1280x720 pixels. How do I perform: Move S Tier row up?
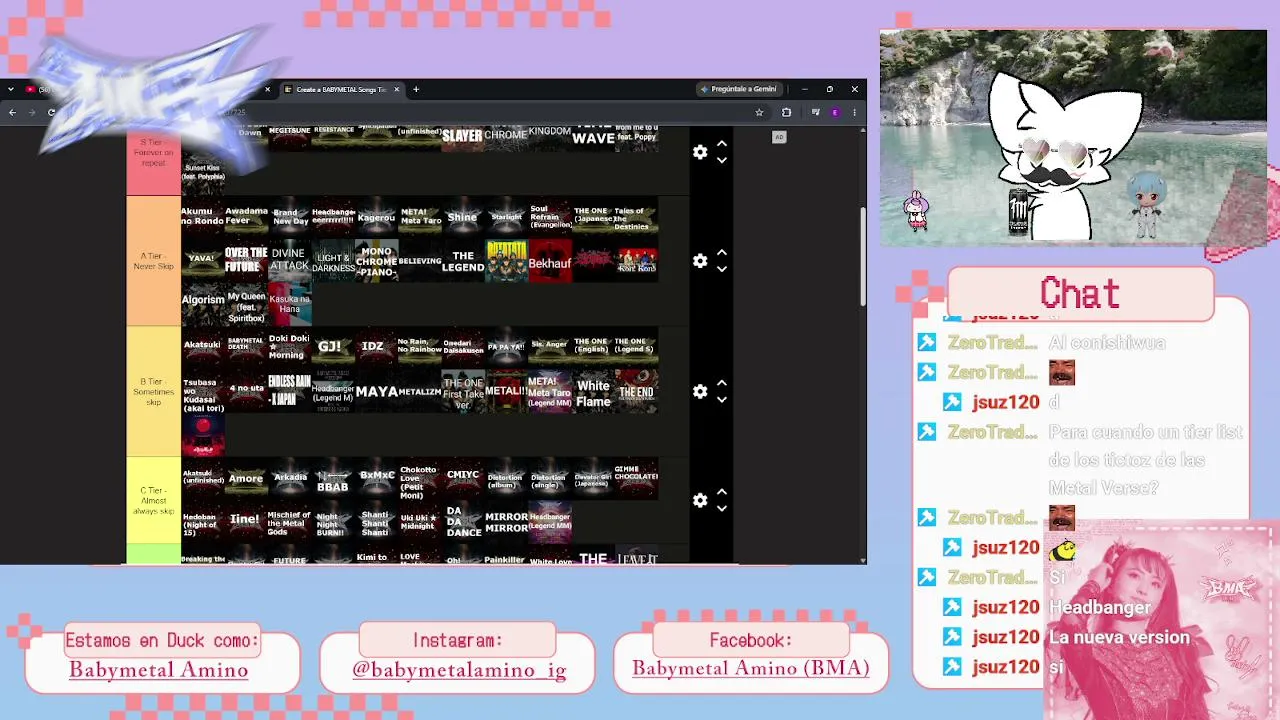722,144
